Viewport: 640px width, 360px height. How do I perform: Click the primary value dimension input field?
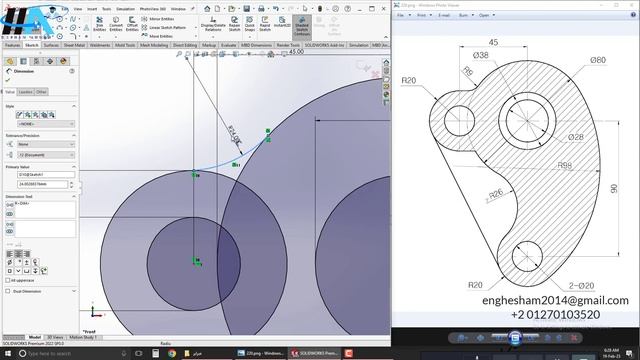pos(42,184)
